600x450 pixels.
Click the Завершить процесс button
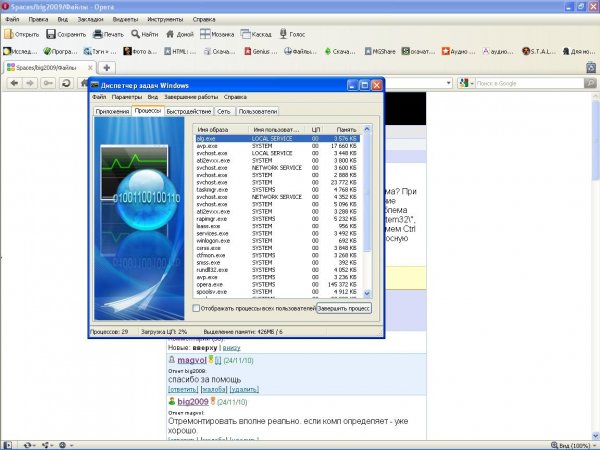click(344, 308)
